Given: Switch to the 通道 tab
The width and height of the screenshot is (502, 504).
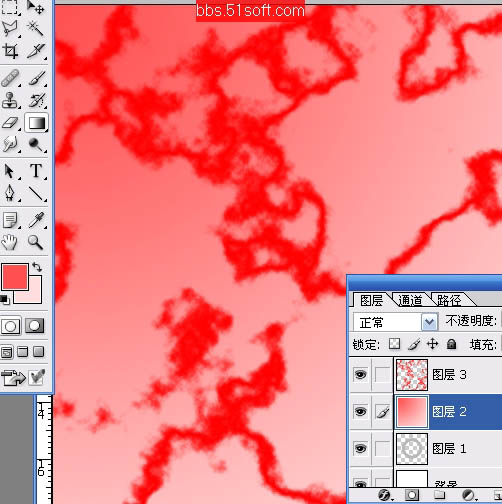Looking at the screenshot, I should pos(410,300).
